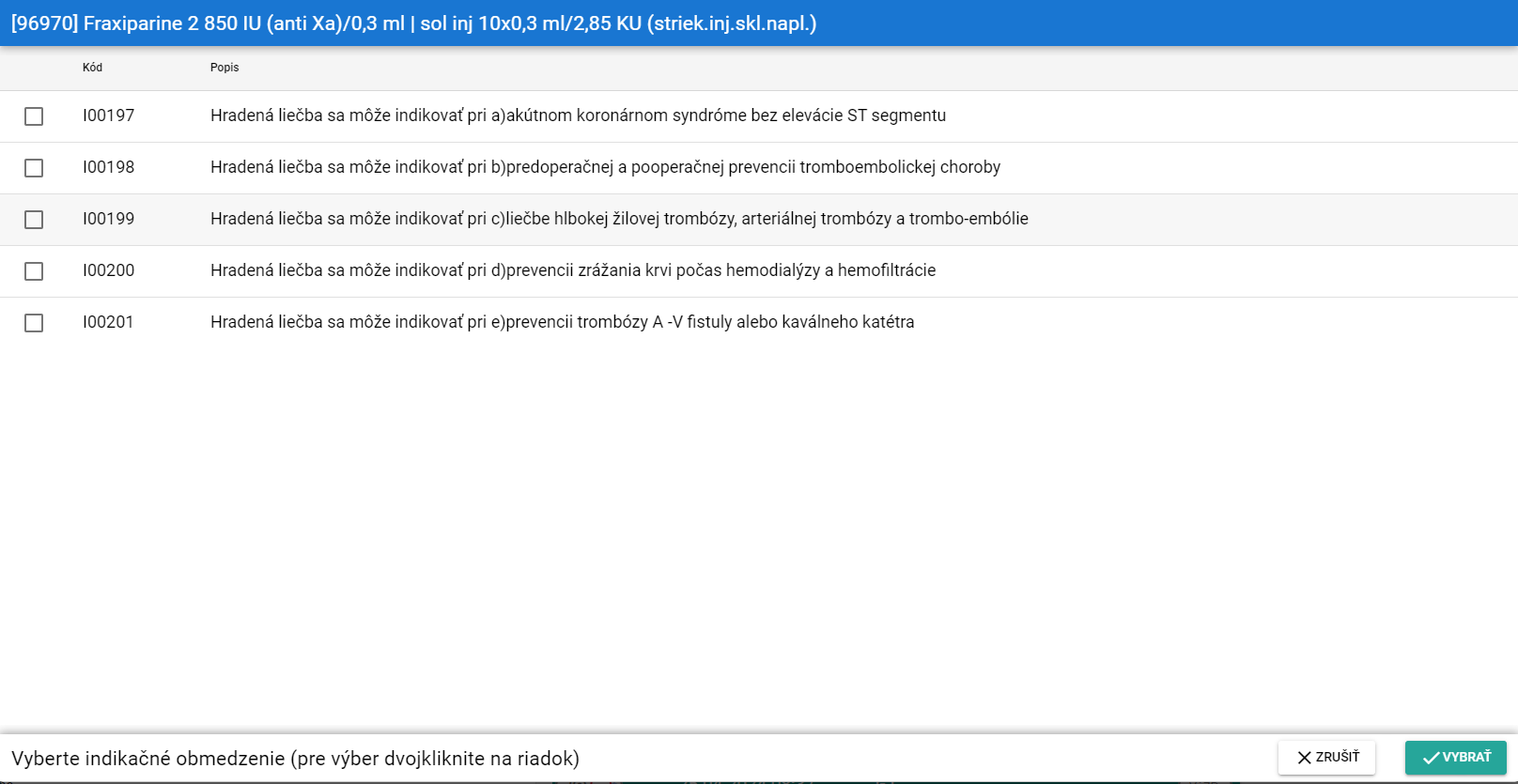Select code cell I00201
Screen dimensions: 1518x784
pyautogui.click(x=109, y=322)
